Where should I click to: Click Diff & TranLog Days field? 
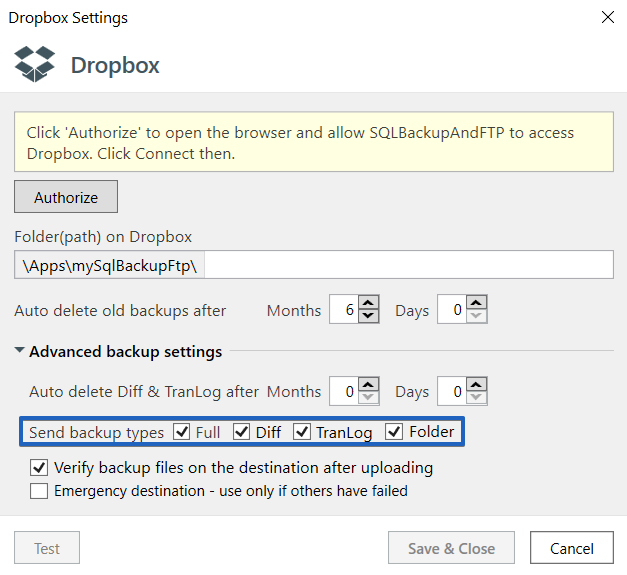[452, 391]
